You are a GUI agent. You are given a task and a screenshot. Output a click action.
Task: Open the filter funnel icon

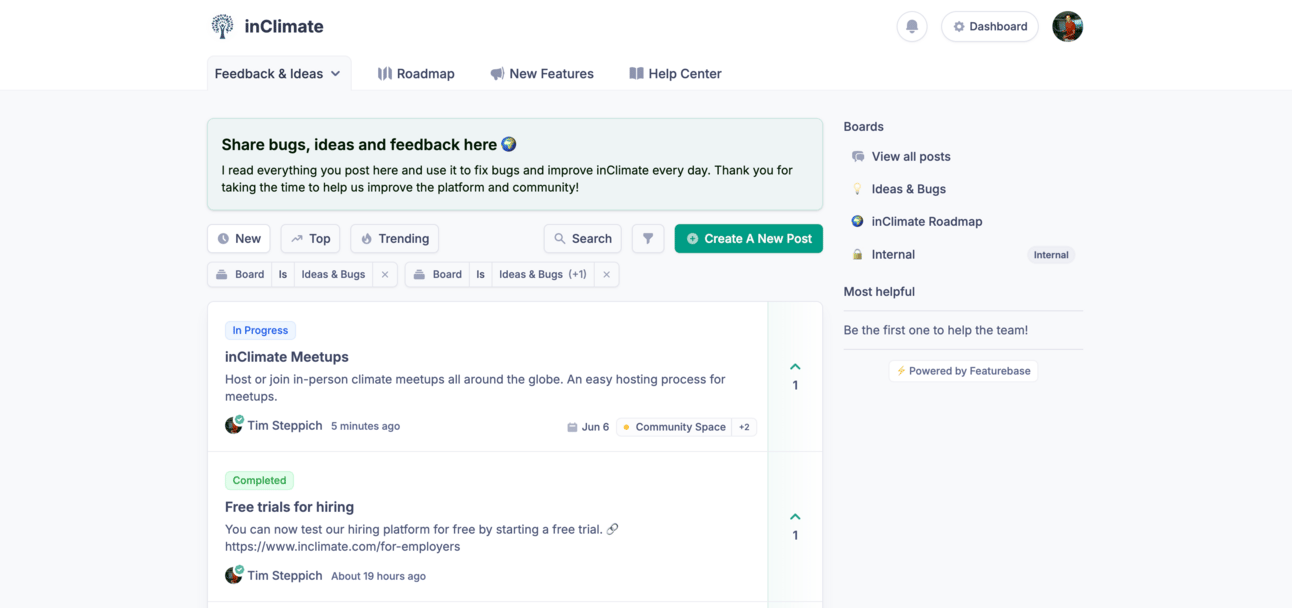(648, 238)
